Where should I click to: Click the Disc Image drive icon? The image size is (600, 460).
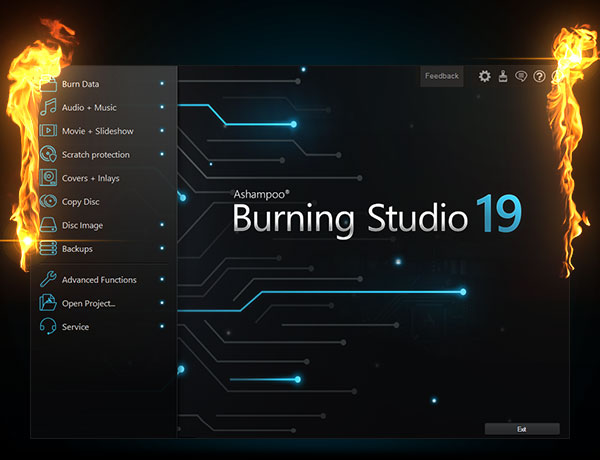click(48, 225)
